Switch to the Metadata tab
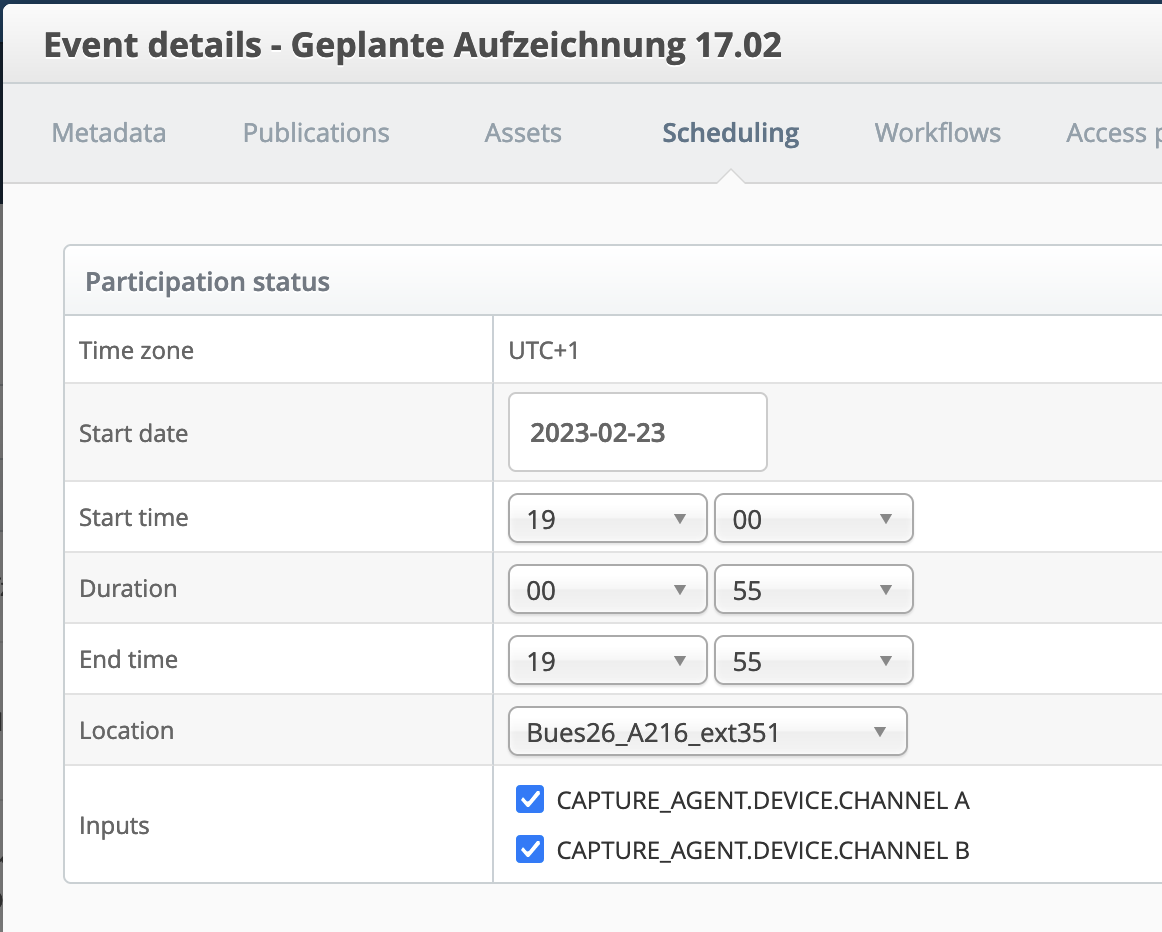 pyautogui.click(x=108, y=133)
